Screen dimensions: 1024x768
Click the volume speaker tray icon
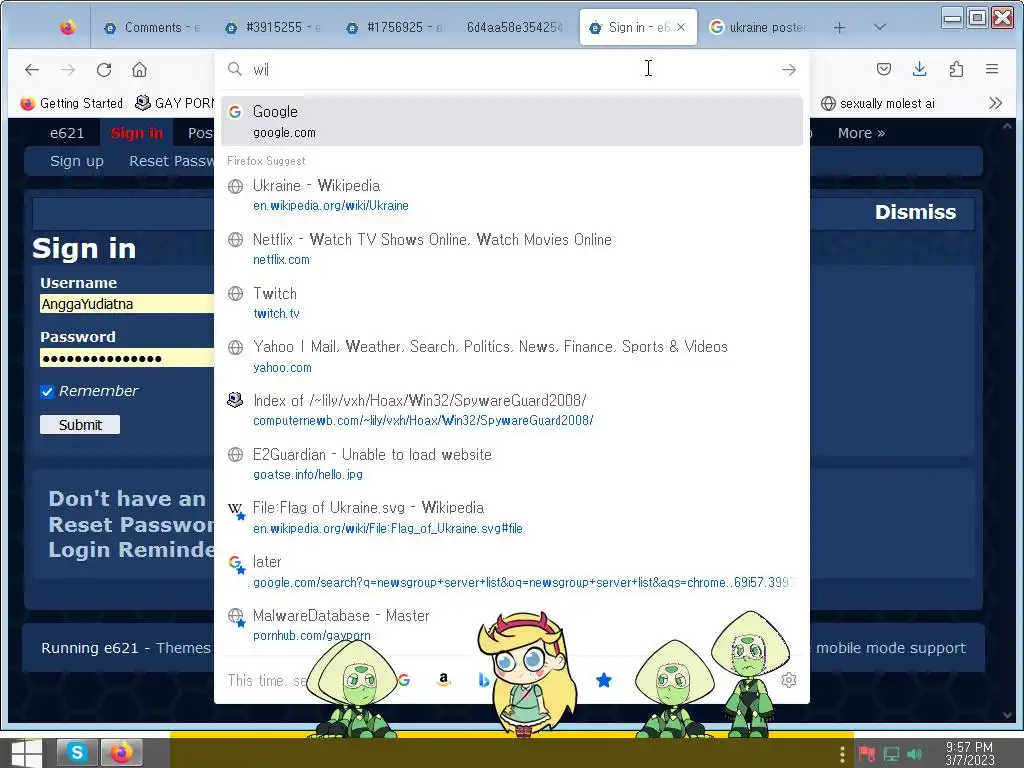coord(915,754)
